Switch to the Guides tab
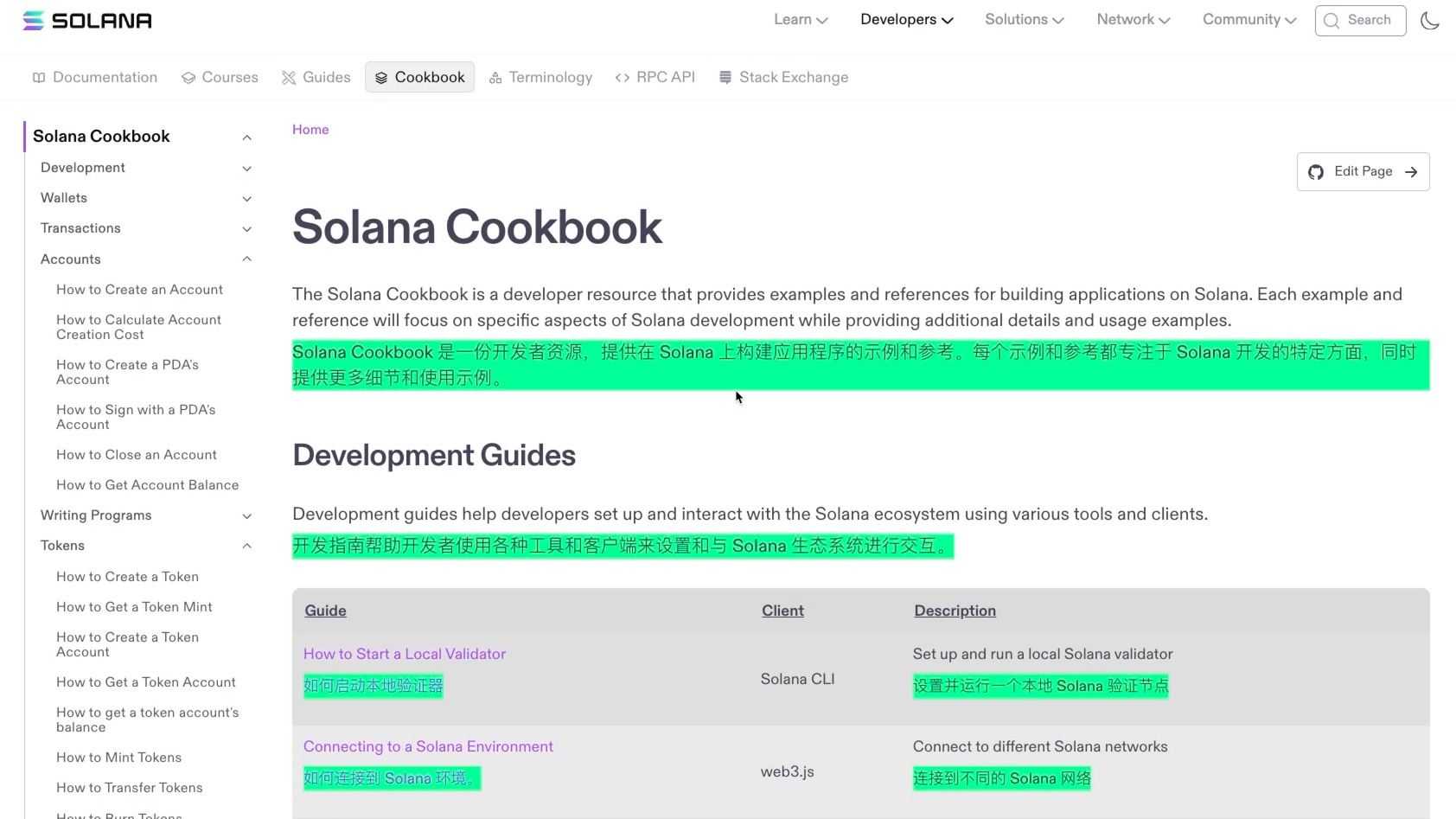The height and width of the screenshot is (819, 1456). pos(316,77)
